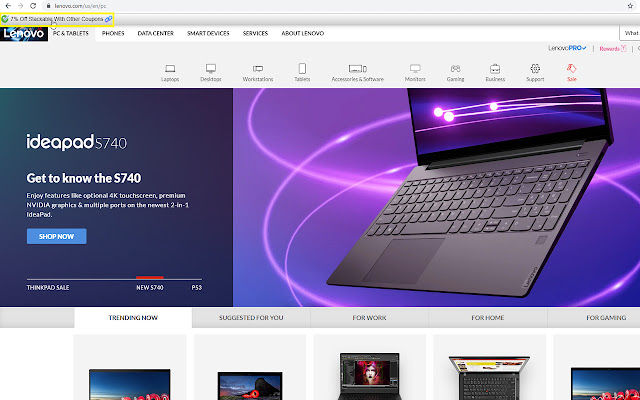This screenshot has height=400, width=640.
Task: Open the LenovoPRO link
Action: 567,48
